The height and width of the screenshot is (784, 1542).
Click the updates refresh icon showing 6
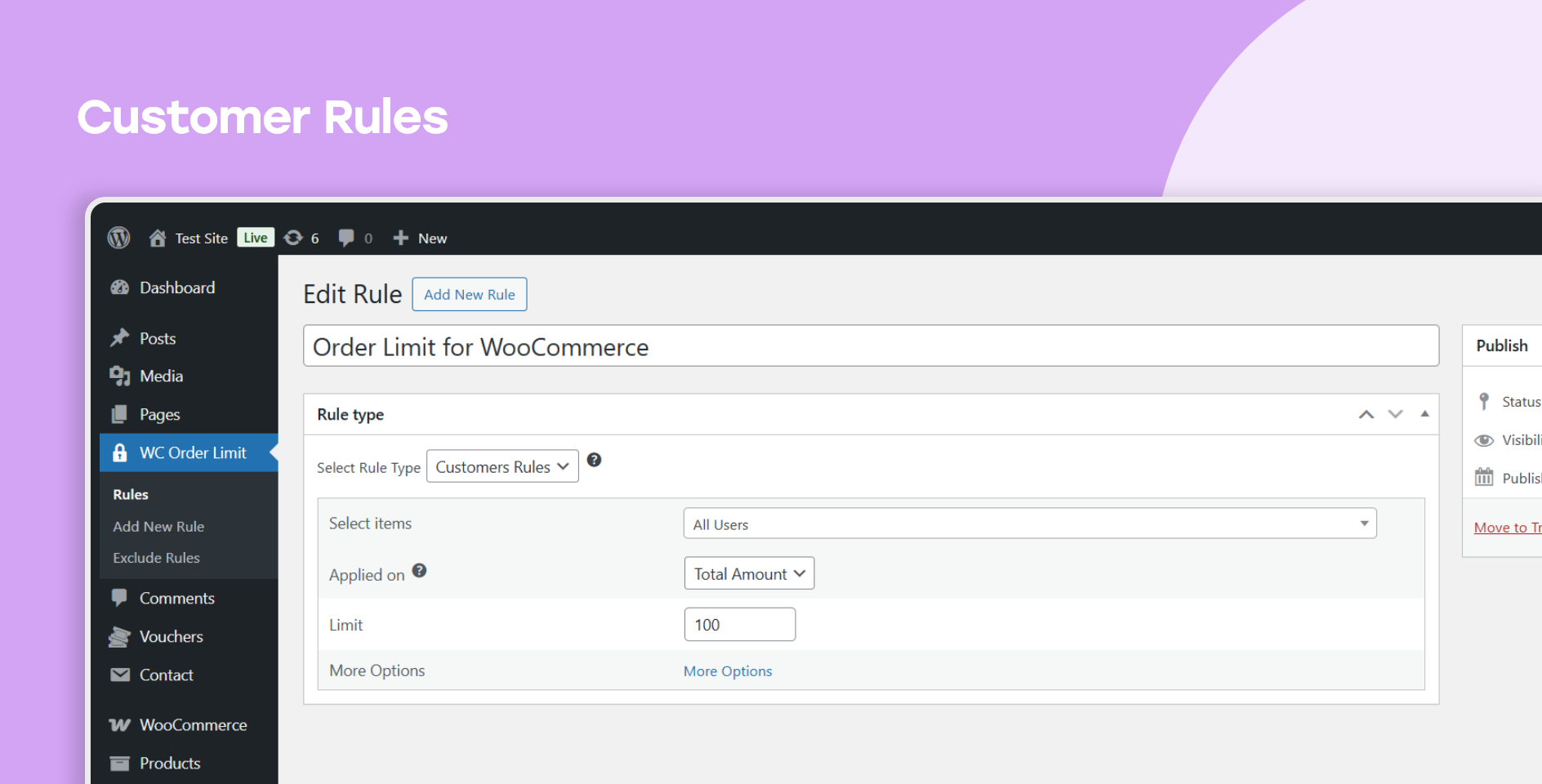pyautogui.click(x=293, y=238)
